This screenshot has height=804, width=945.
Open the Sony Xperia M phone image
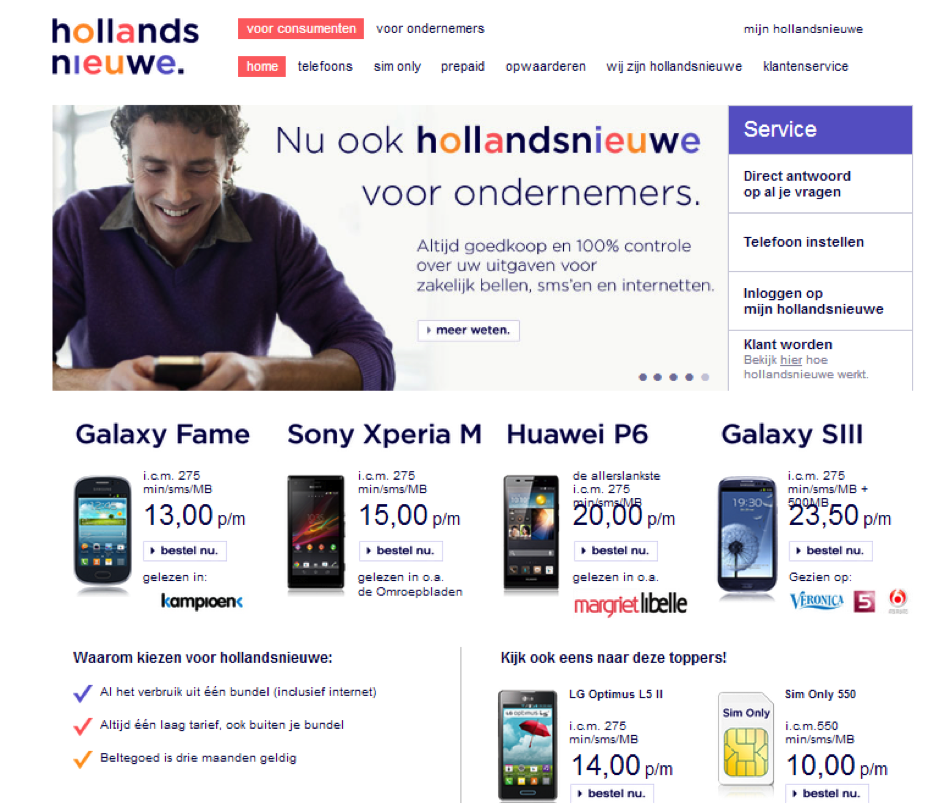tap(316, 532)
